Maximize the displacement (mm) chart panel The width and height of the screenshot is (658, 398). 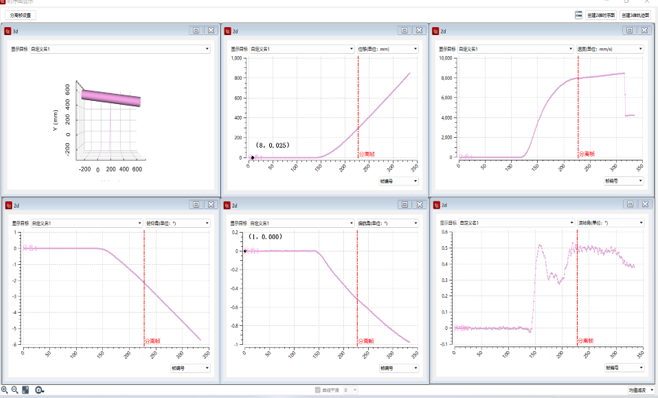(405, 30)
